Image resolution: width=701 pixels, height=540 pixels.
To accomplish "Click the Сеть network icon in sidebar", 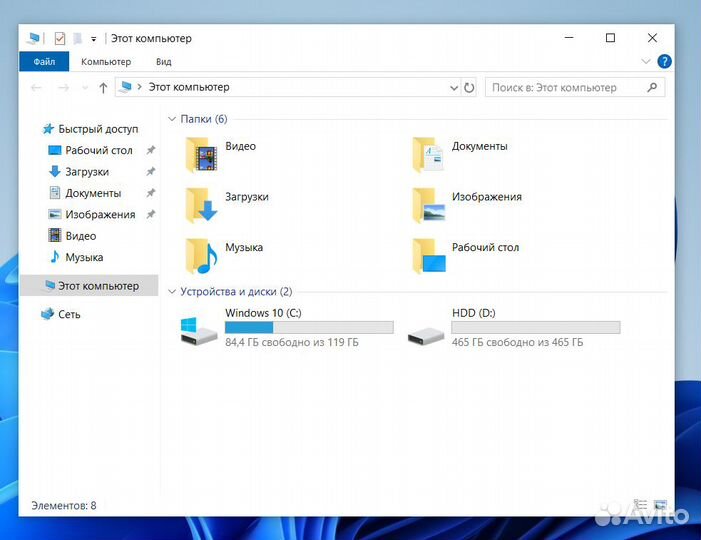I will coord(47,314).
